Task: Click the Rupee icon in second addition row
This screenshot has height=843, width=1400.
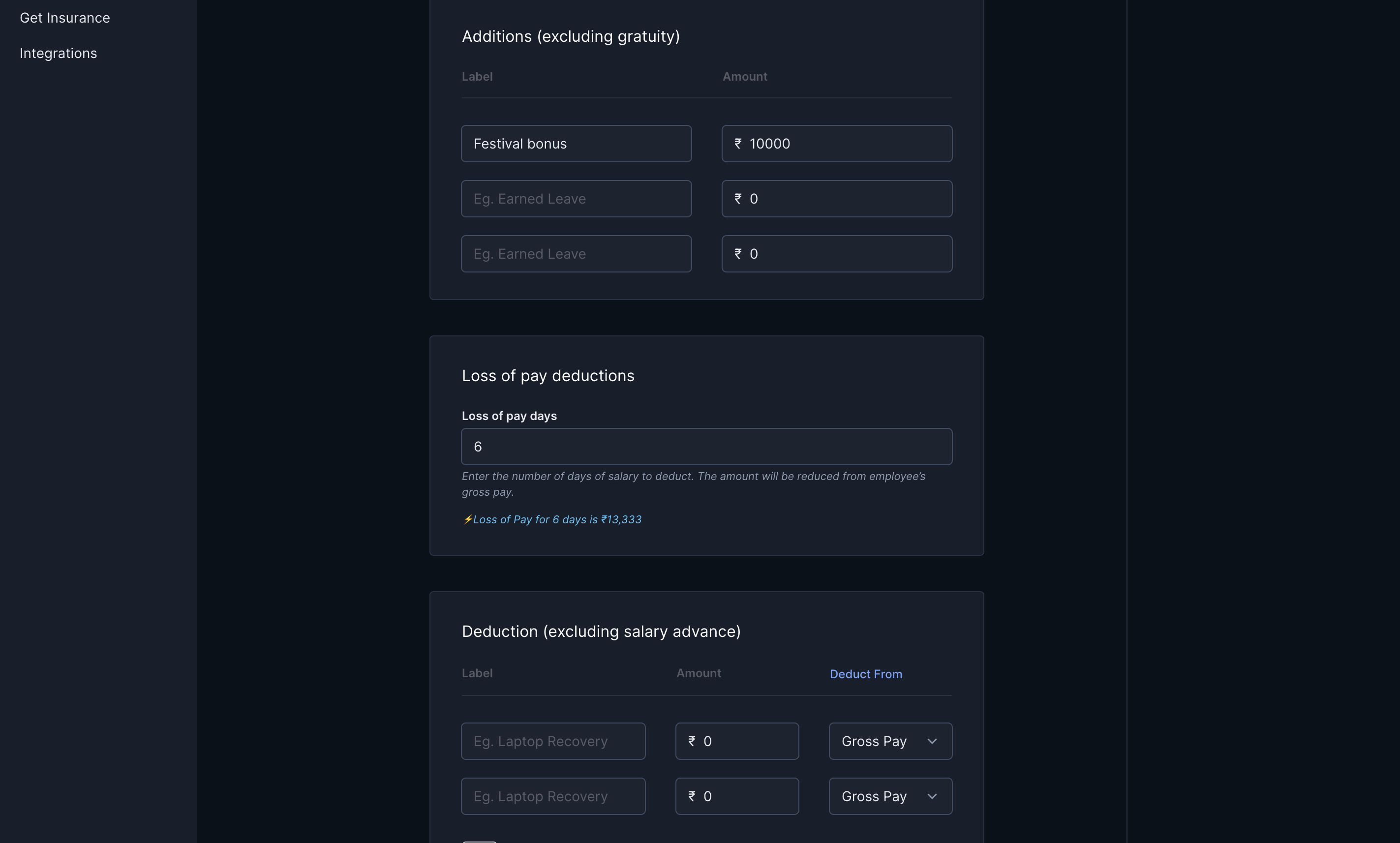Action: (x=737, y=198)
